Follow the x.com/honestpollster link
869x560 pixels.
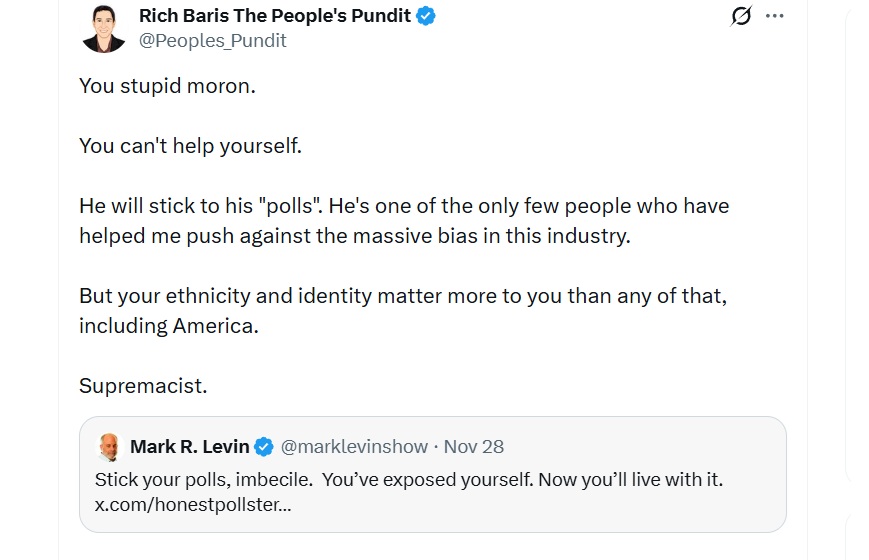pos(193,505)
